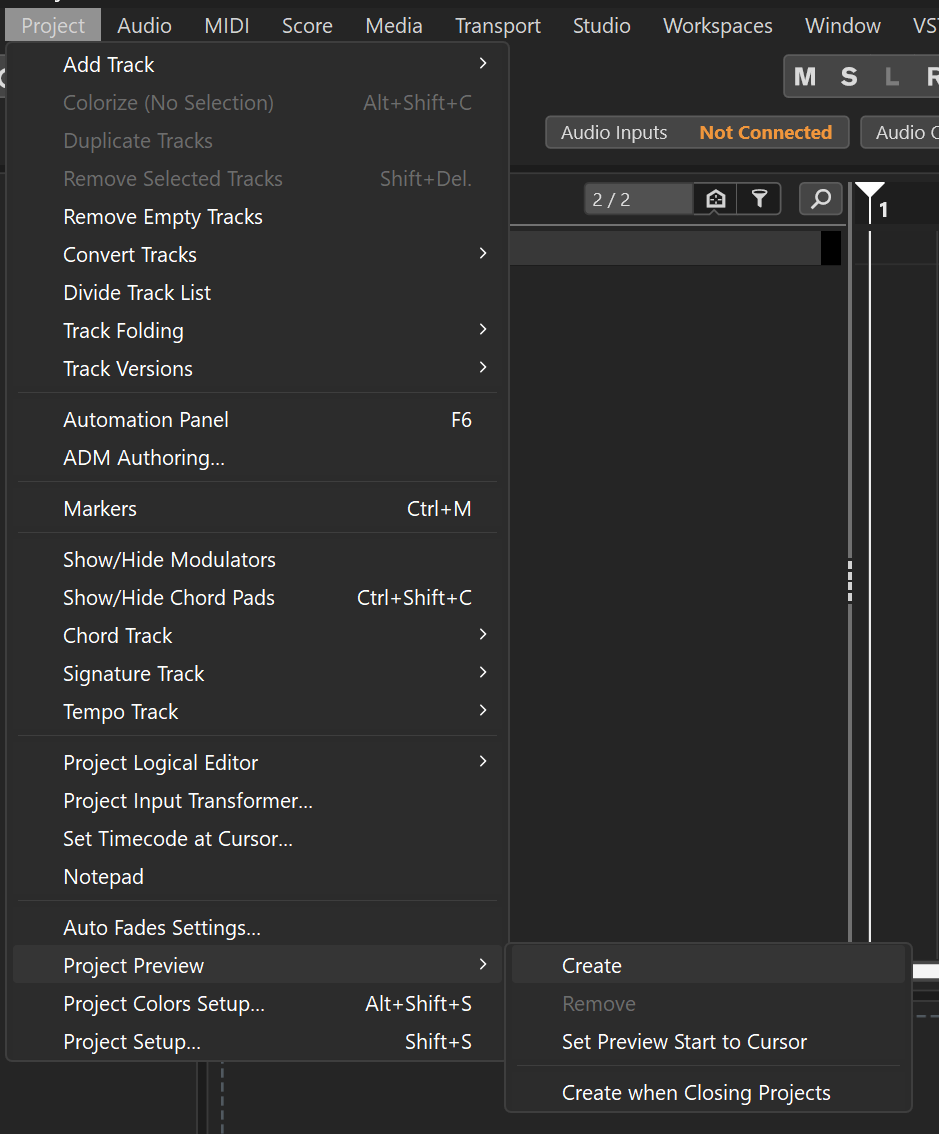Toggle the global Solo (S) button
The width and height of the screenshot is (939, 1134).
849,77
